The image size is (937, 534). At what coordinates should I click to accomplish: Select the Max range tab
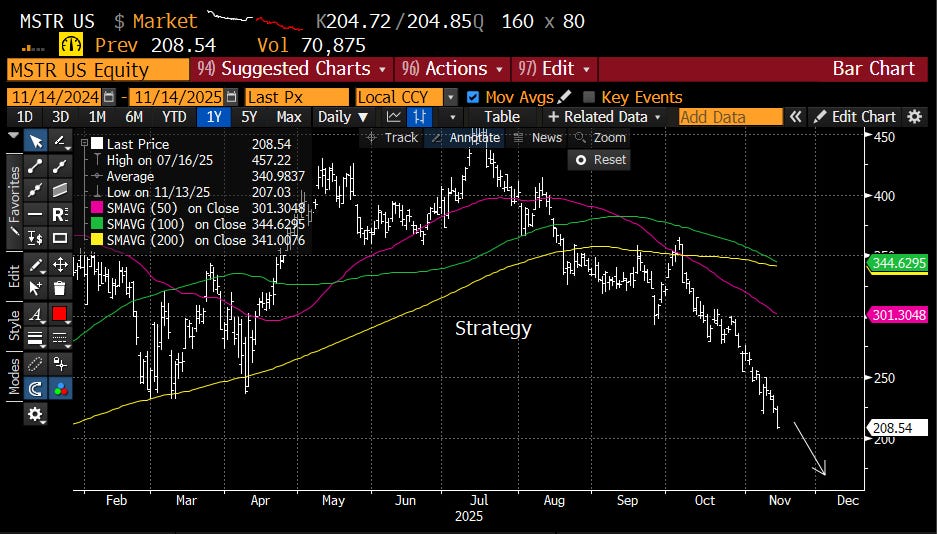(x=289, y=116)
